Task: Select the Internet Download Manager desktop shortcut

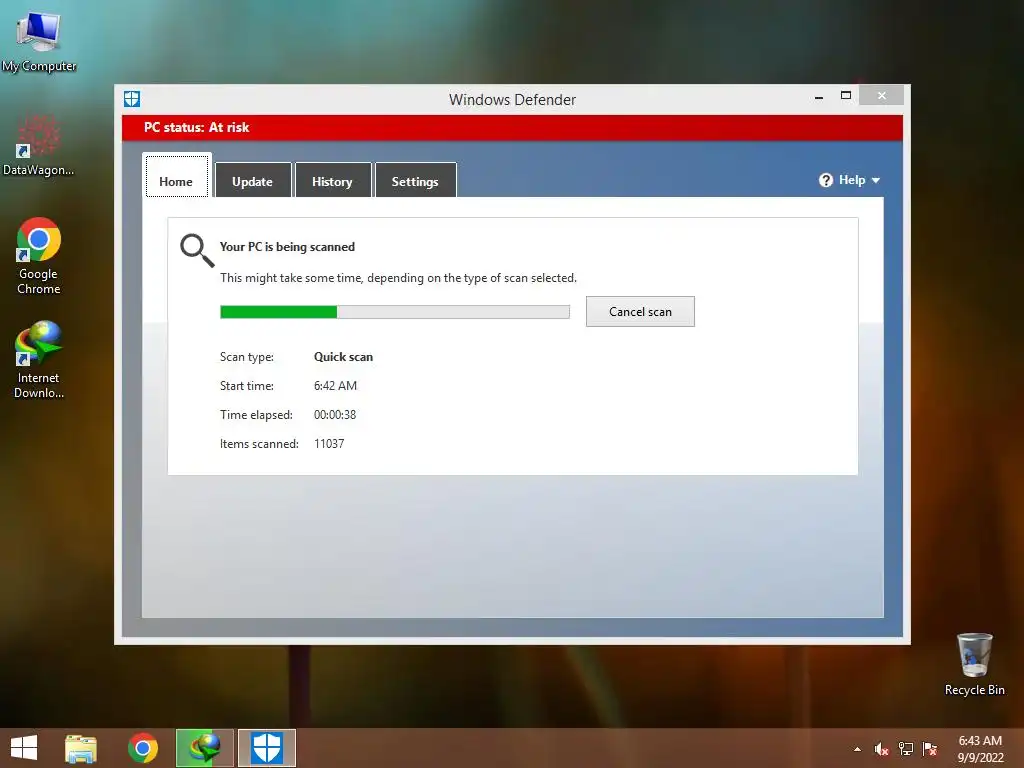Action: [x=39, y=359]
